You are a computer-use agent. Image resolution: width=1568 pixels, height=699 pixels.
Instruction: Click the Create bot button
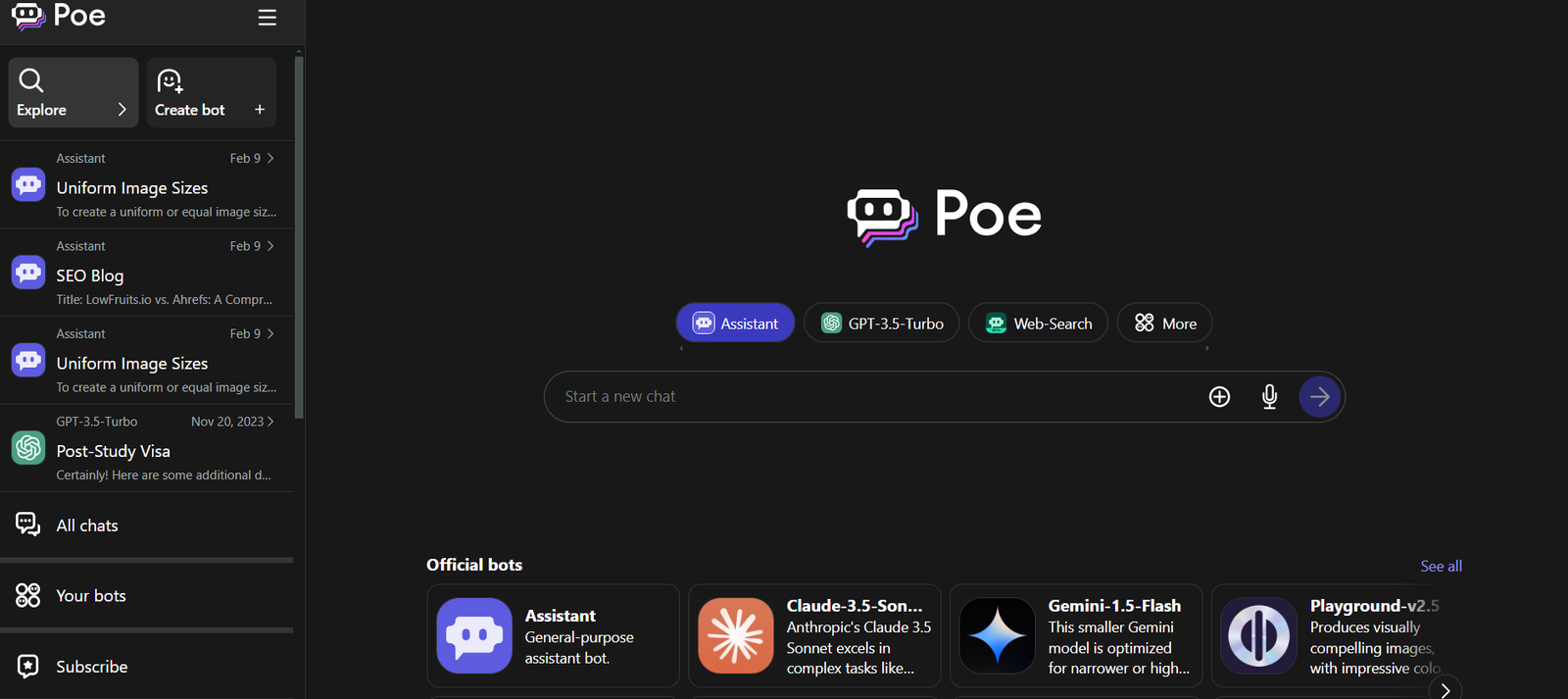[212, 93]
